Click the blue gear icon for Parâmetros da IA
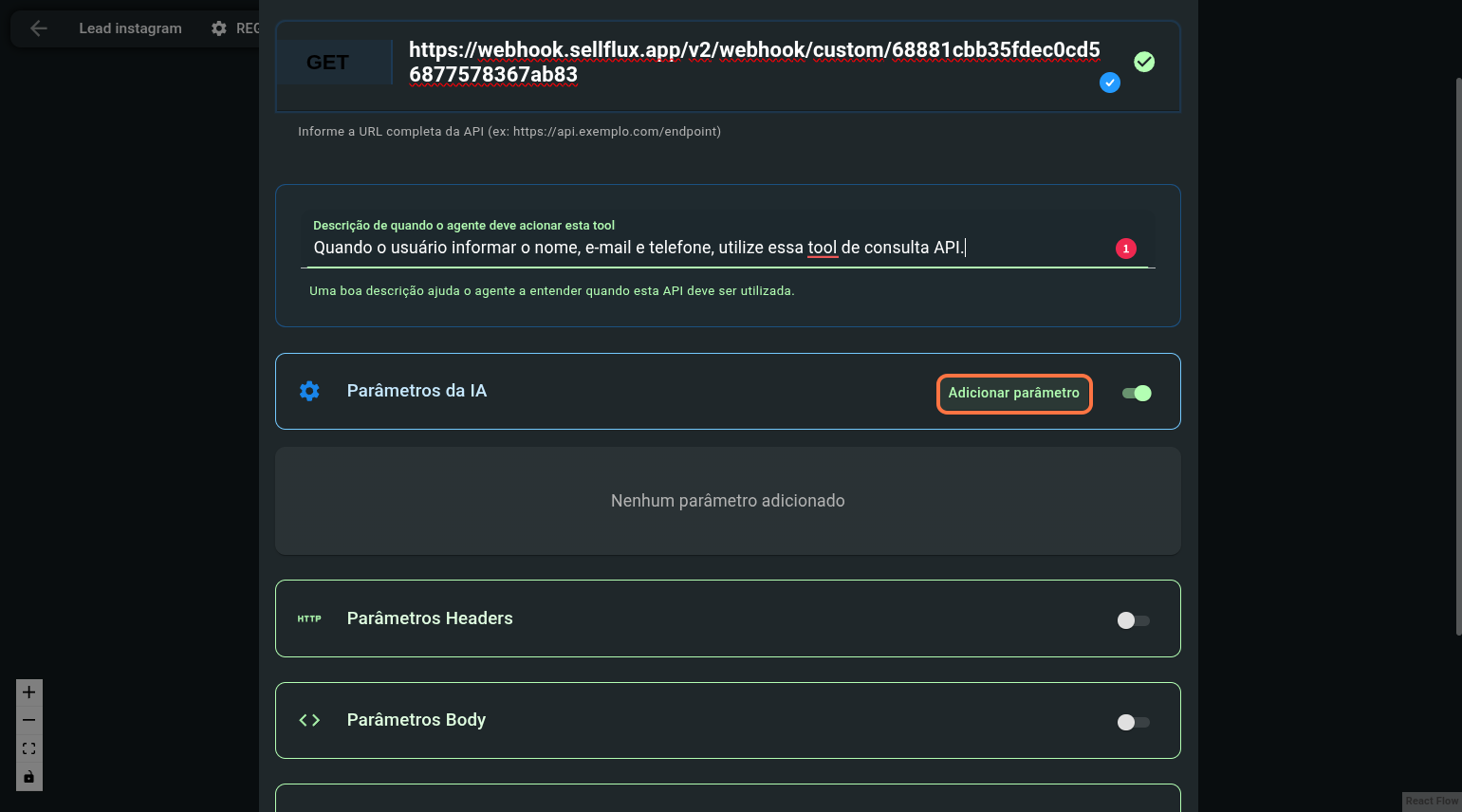Screen dimensions: 1462x812 coord(309,391)
